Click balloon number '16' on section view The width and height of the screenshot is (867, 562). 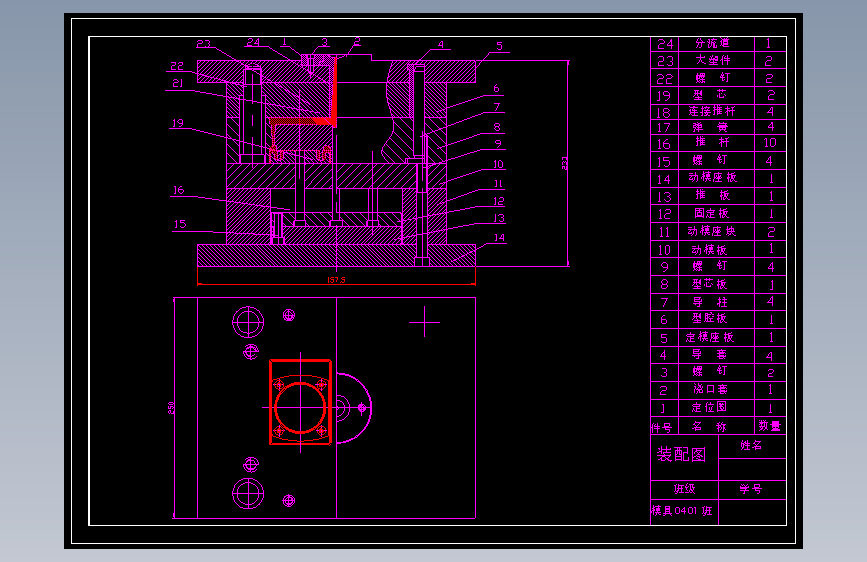[x=178, y=190]
